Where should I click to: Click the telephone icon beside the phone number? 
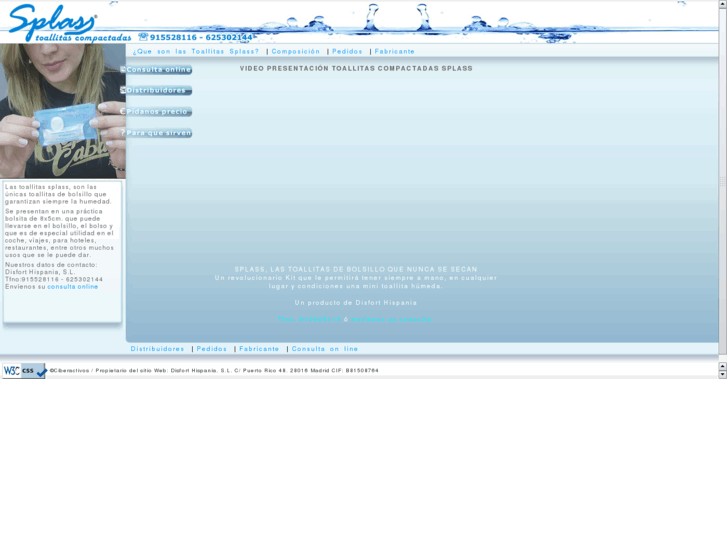tap(143, 37)
